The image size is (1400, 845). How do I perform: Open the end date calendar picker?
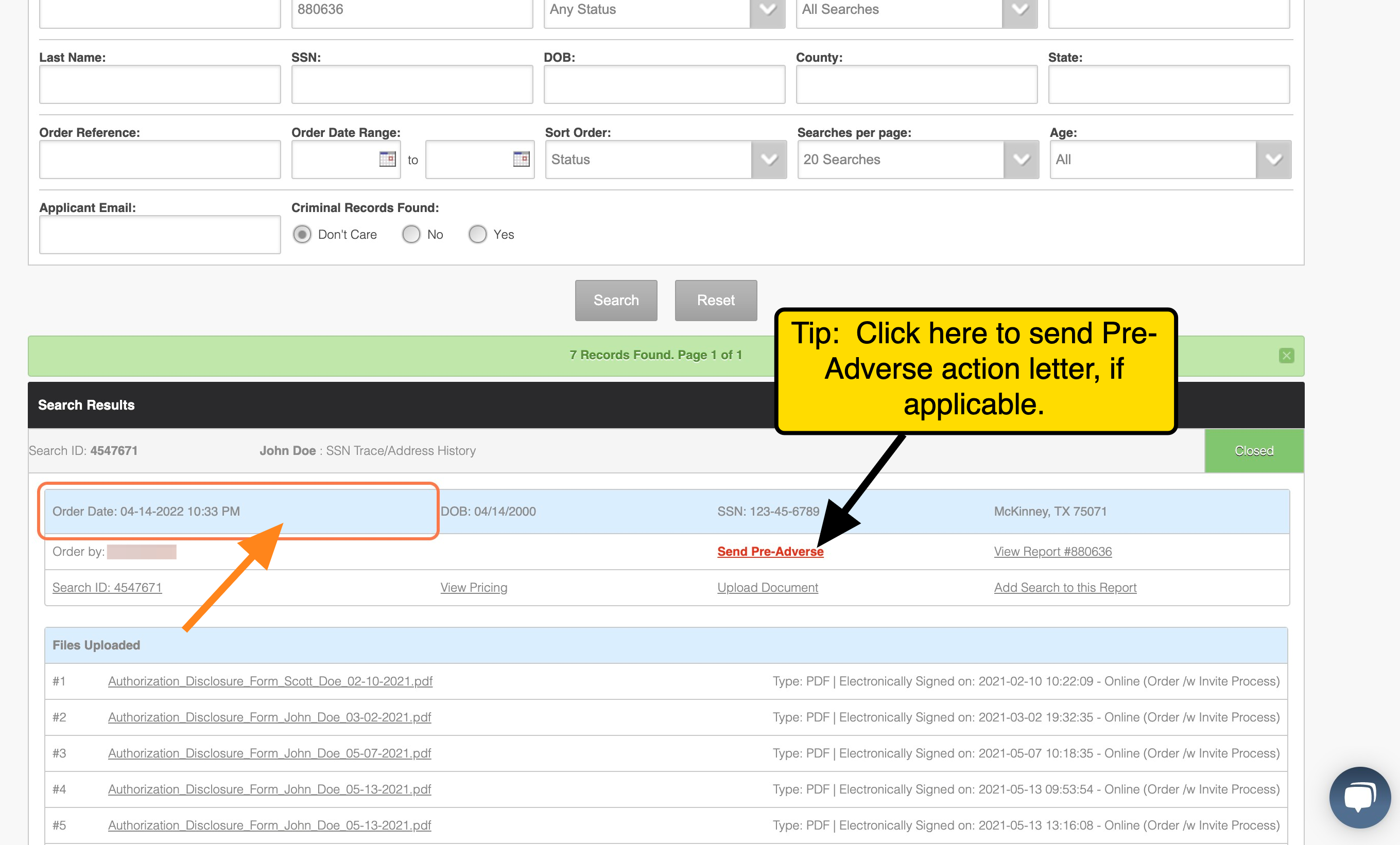(521, 159)
